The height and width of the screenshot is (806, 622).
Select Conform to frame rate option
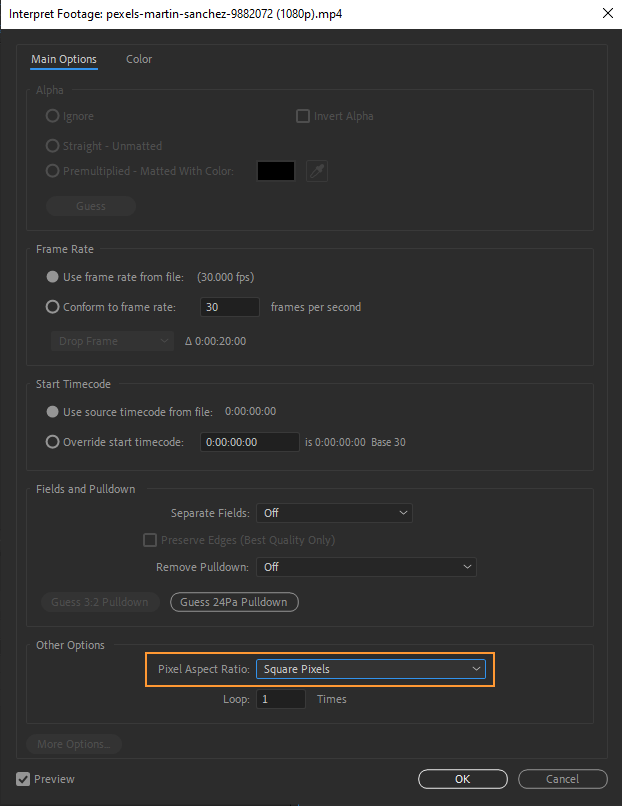coord(53,307)
